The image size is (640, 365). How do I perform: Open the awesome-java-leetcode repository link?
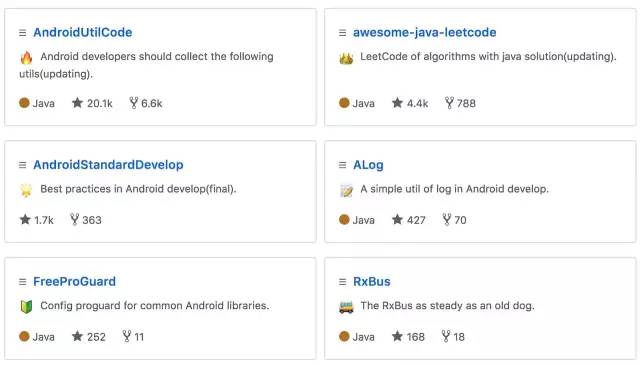pyautogui.click(x=424, y=32)
